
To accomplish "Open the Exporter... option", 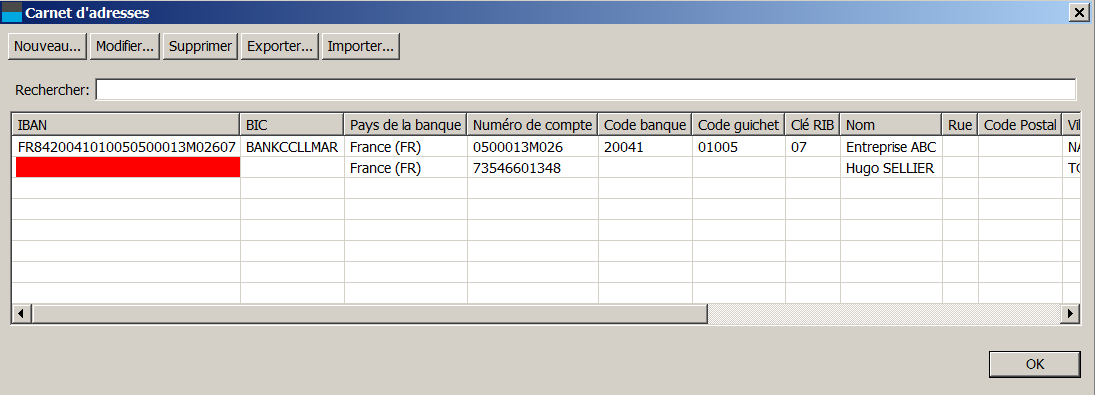I will (x=280, y=47).
